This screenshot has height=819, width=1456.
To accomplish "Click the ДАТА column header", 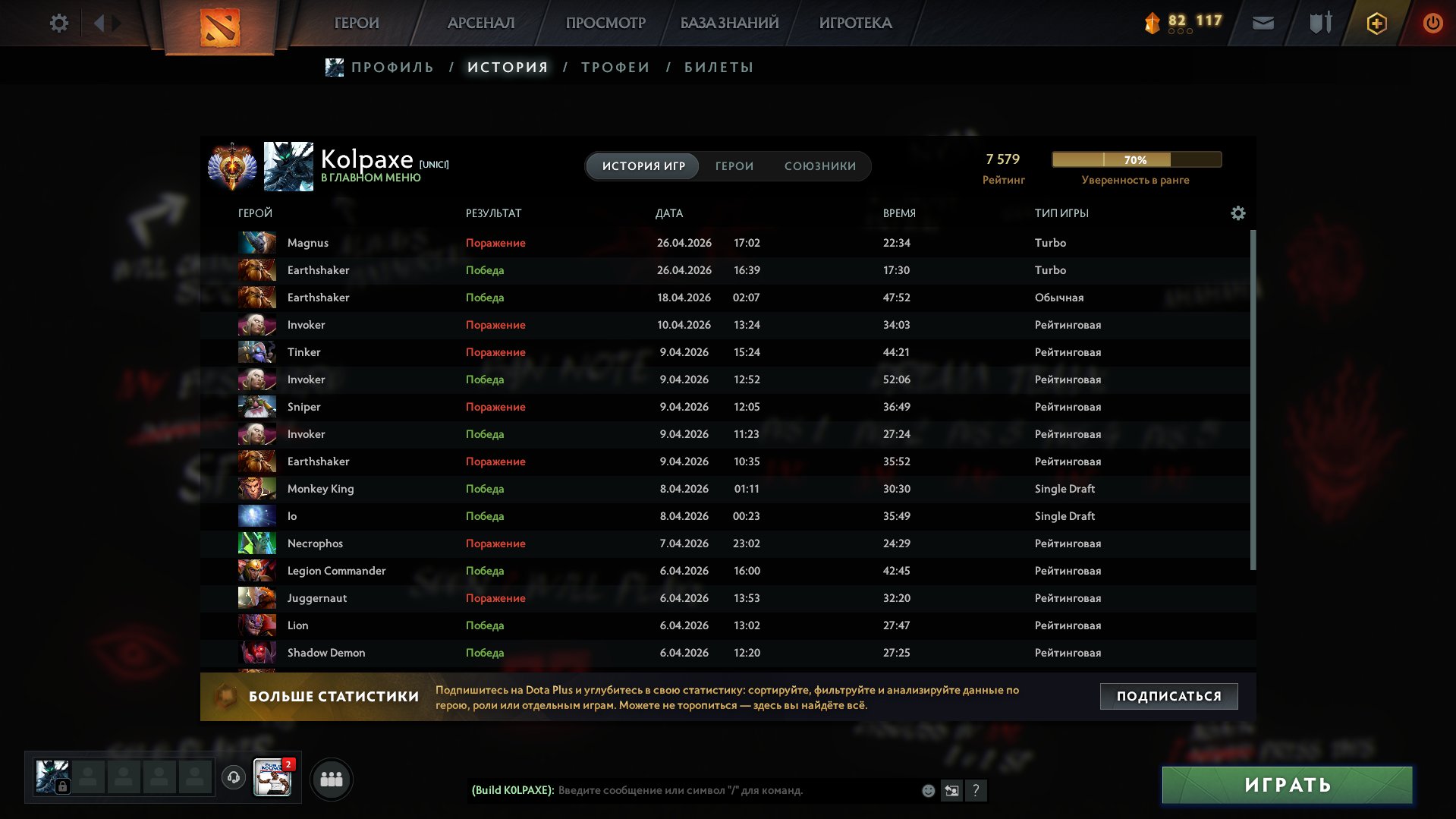I will point(669,213).
